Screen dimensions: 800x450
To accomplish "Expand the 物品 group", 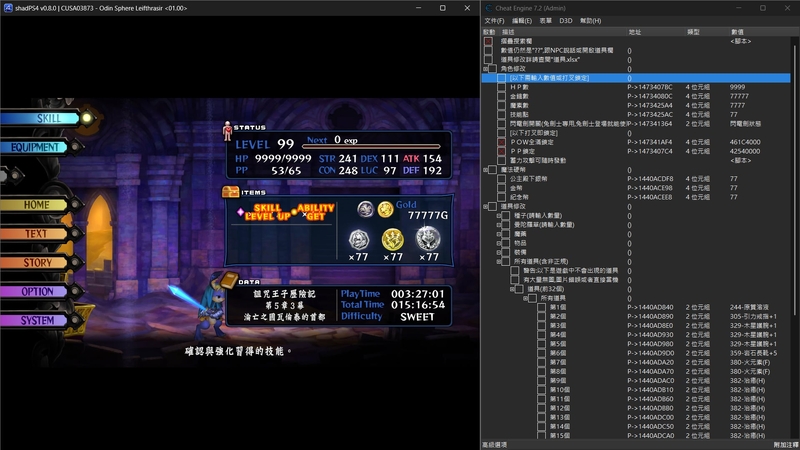I will (498, 243).
